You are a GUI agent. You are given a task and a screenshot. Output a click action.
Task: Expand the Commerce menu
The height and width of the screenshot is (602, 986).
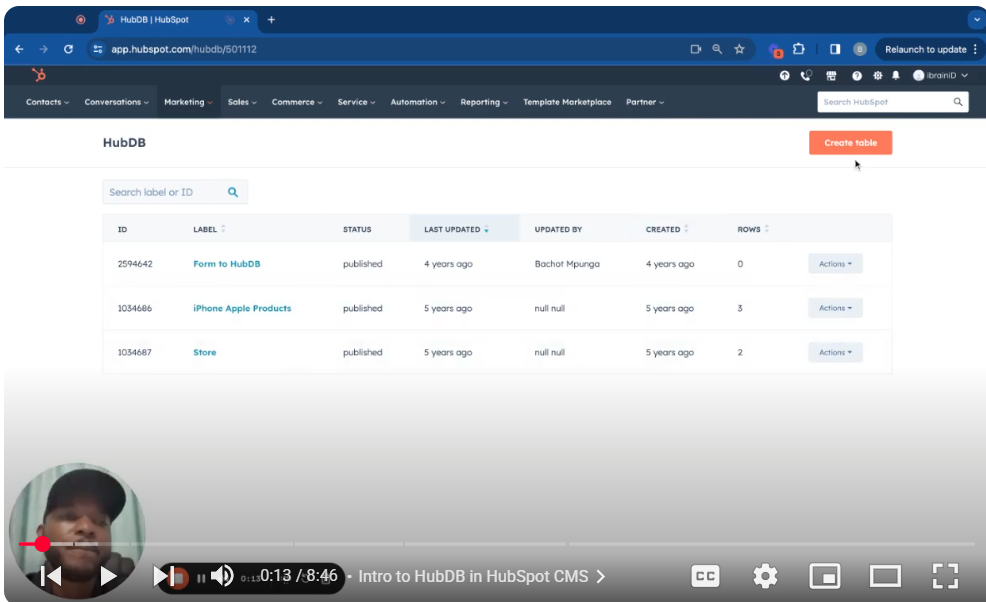click(297, 102)
